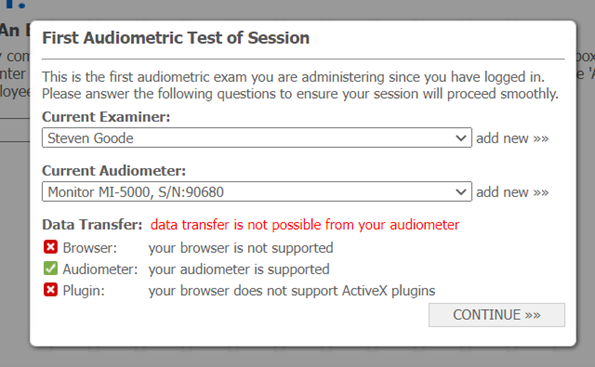Click the 'First Audiometric Test of Session' title

coord(176,38)
